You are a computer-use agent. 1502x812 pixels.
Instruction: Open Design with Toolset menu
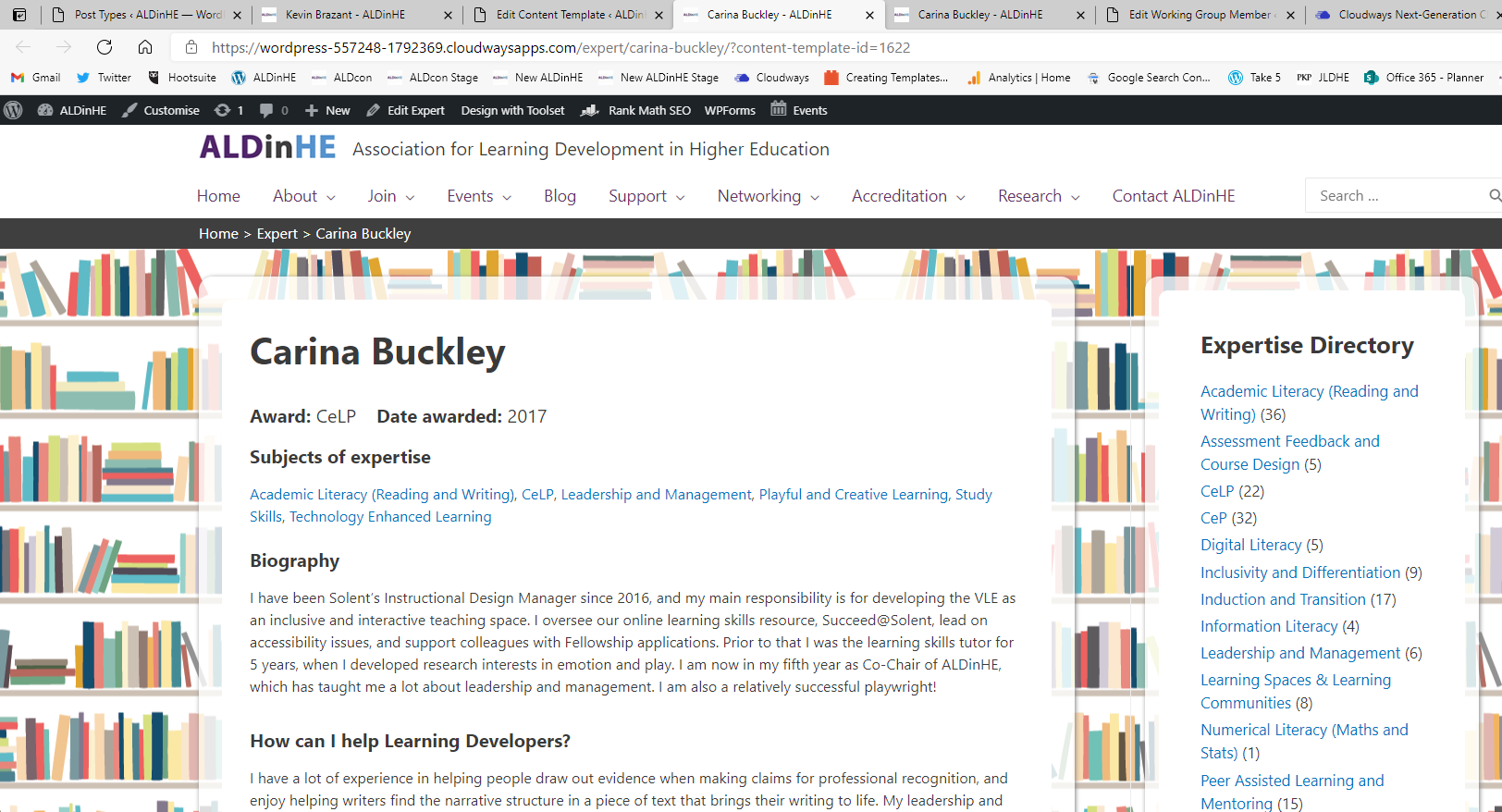click(512, 110)
